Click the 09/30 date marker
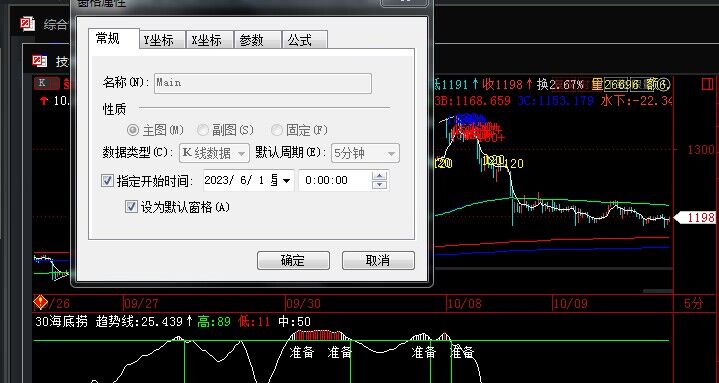719x383 pixels. coord(304,303)
